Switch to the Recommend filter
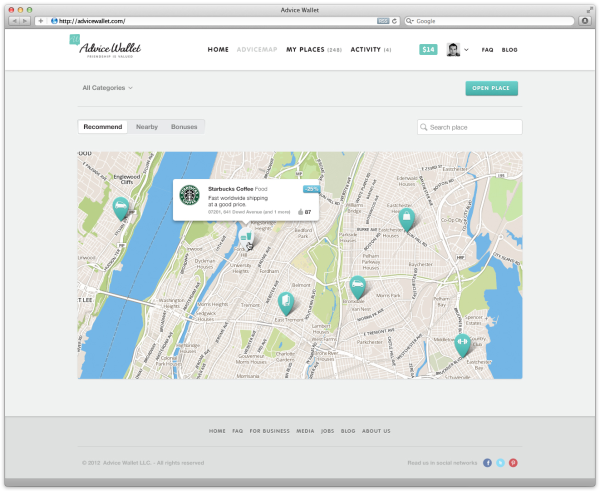The image size is (600, 491). click(103, 127)
